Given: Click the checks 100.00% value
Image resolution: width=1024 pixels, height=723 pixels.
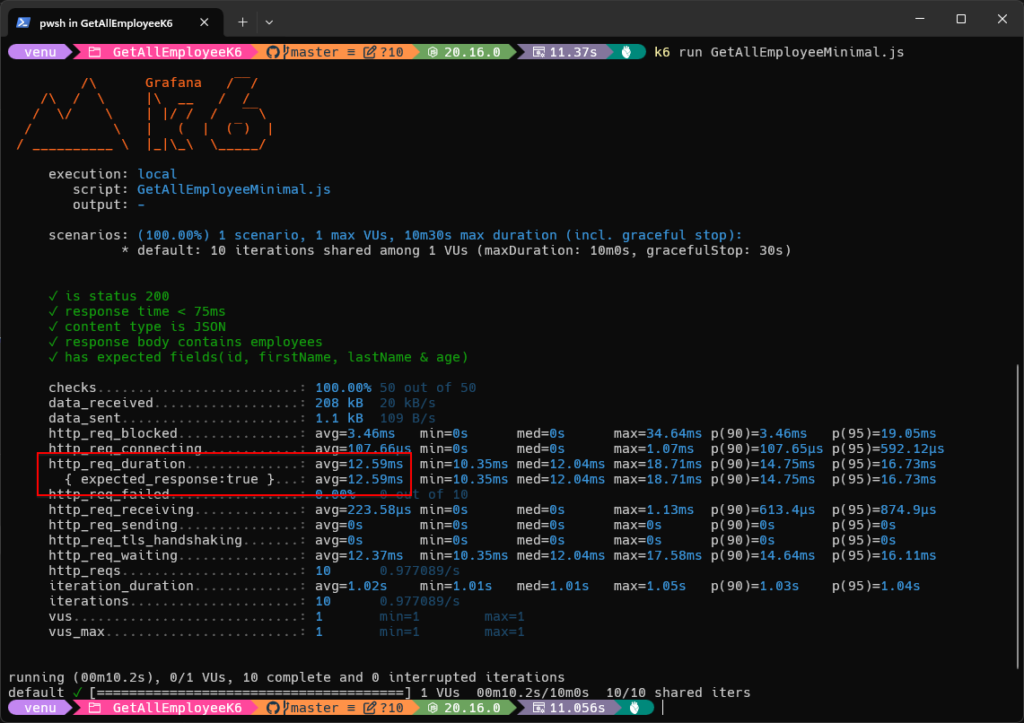Looking at the screenshot, I should [343, 388].
